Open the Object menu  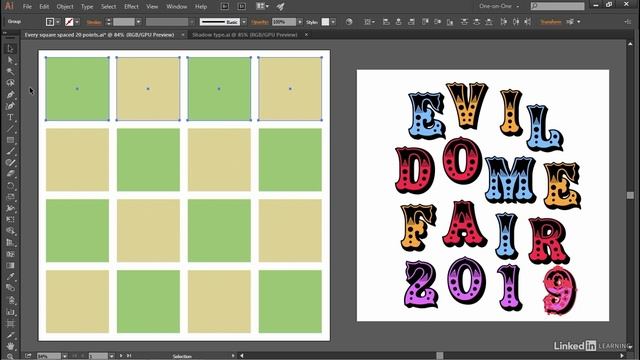(x=65, y=7)
